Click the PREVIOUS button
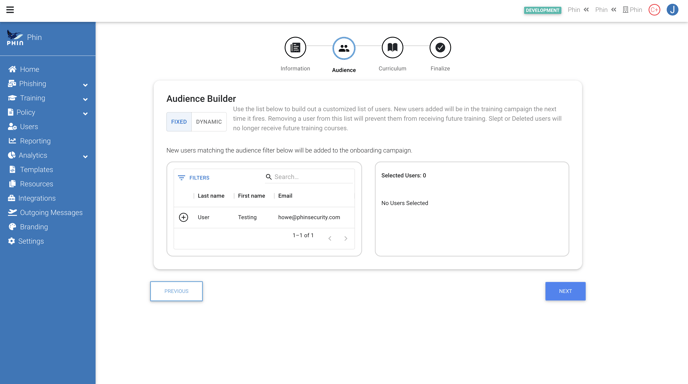 point(176,291)
